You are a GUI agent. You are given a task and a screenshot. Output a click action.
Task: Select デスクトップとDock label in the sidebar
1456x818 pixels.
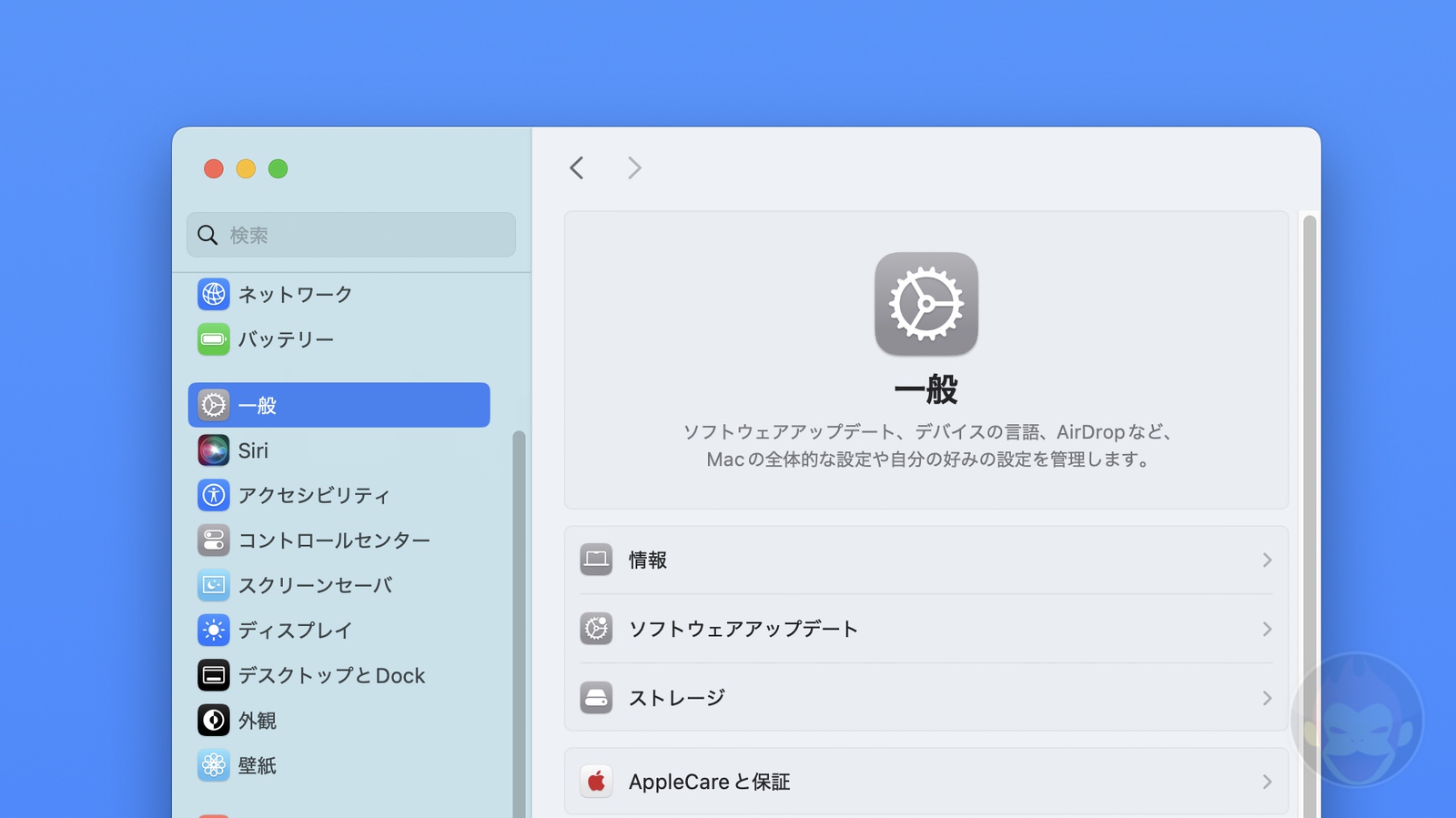point(332,675)
